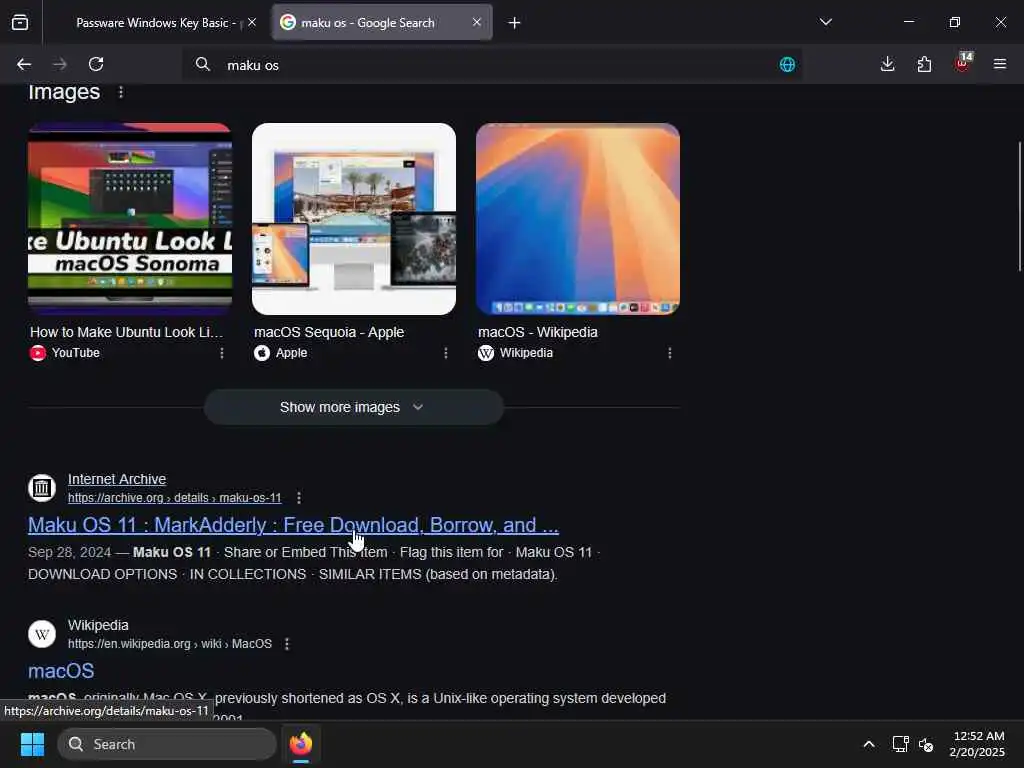
Task: Click the translate globe icon in address bar
Action: 787,64
